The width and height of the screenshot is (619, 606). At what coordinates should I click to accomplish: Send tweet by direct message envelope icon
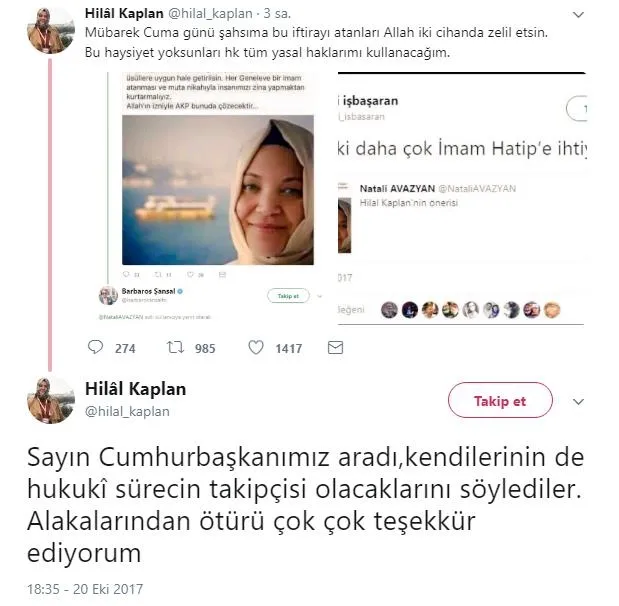[336, 347]
